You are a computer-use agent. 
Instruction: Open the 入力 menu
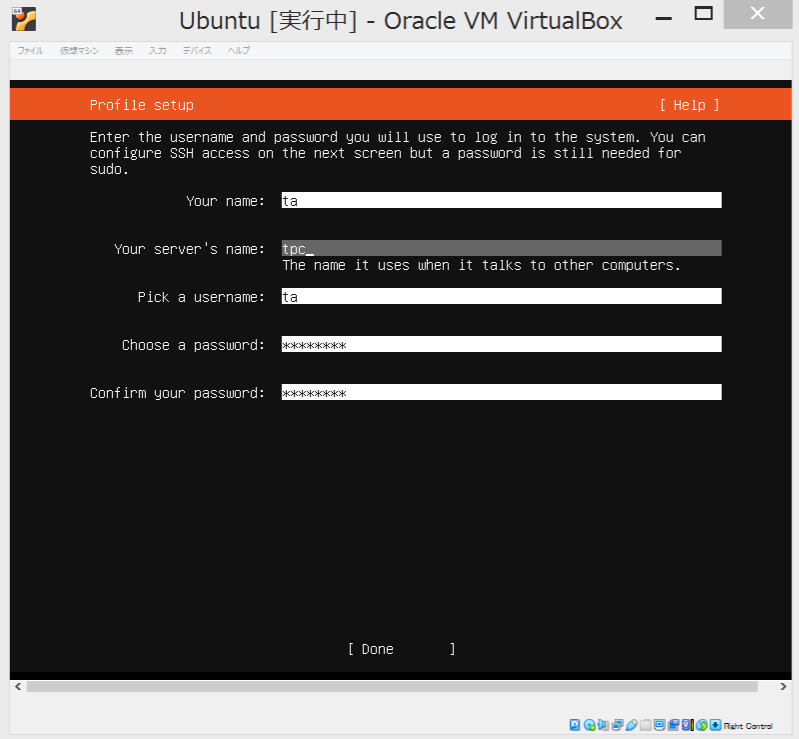pos(157,50)
